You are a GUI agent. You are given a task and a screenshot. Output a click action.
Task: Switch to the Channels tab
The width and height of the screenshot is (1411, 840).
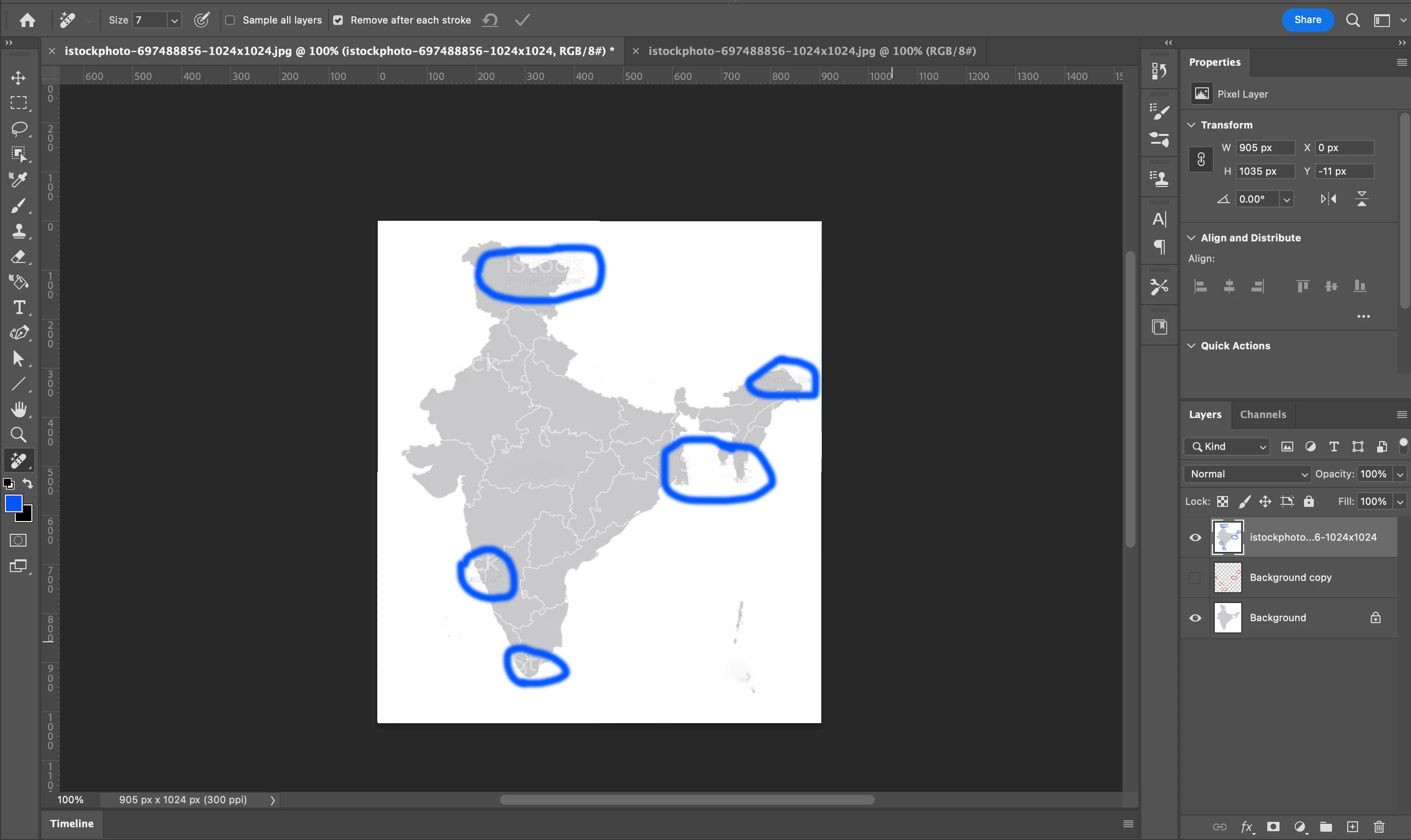[1263, 414]
